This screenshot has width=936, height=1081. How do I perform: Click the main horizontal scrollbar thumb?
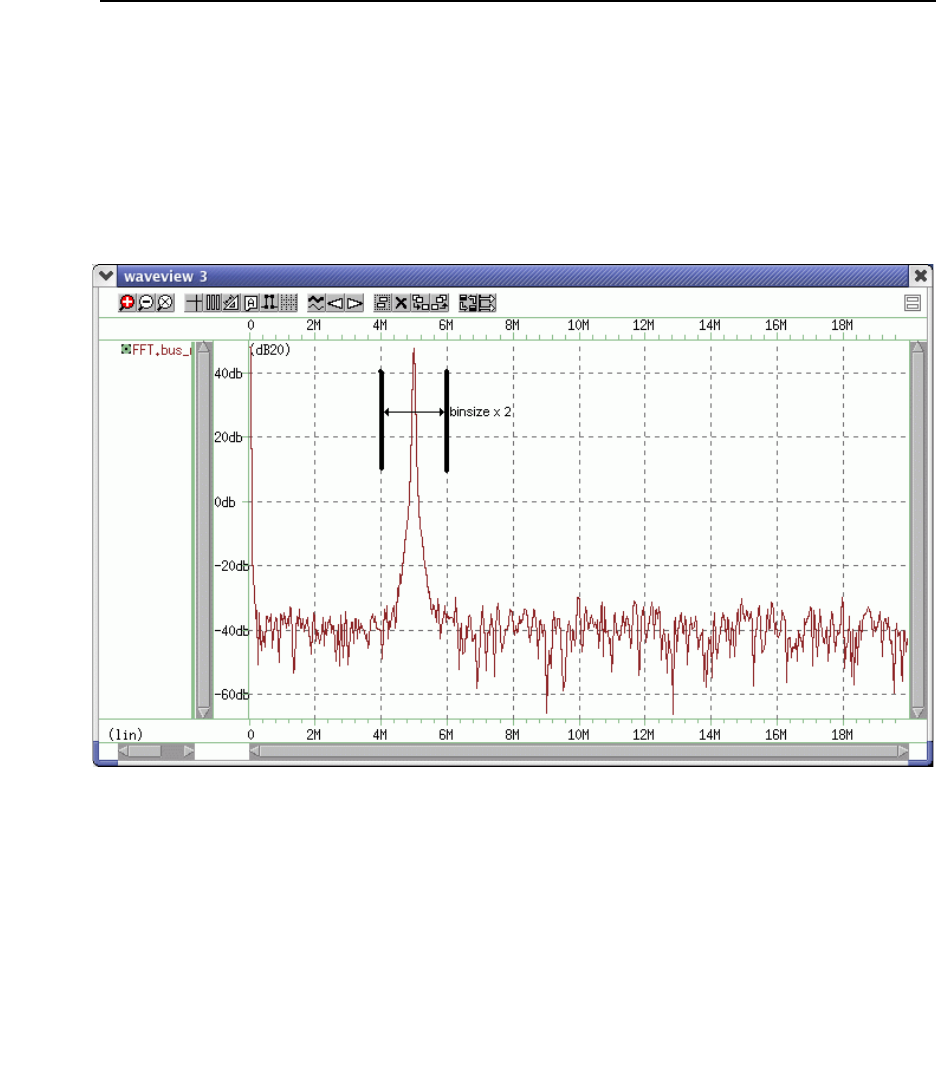coord(579,751)
